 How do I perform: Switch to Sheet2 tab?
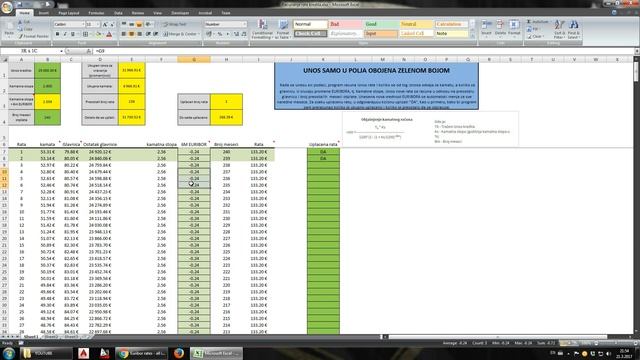[x=51, y=337]
